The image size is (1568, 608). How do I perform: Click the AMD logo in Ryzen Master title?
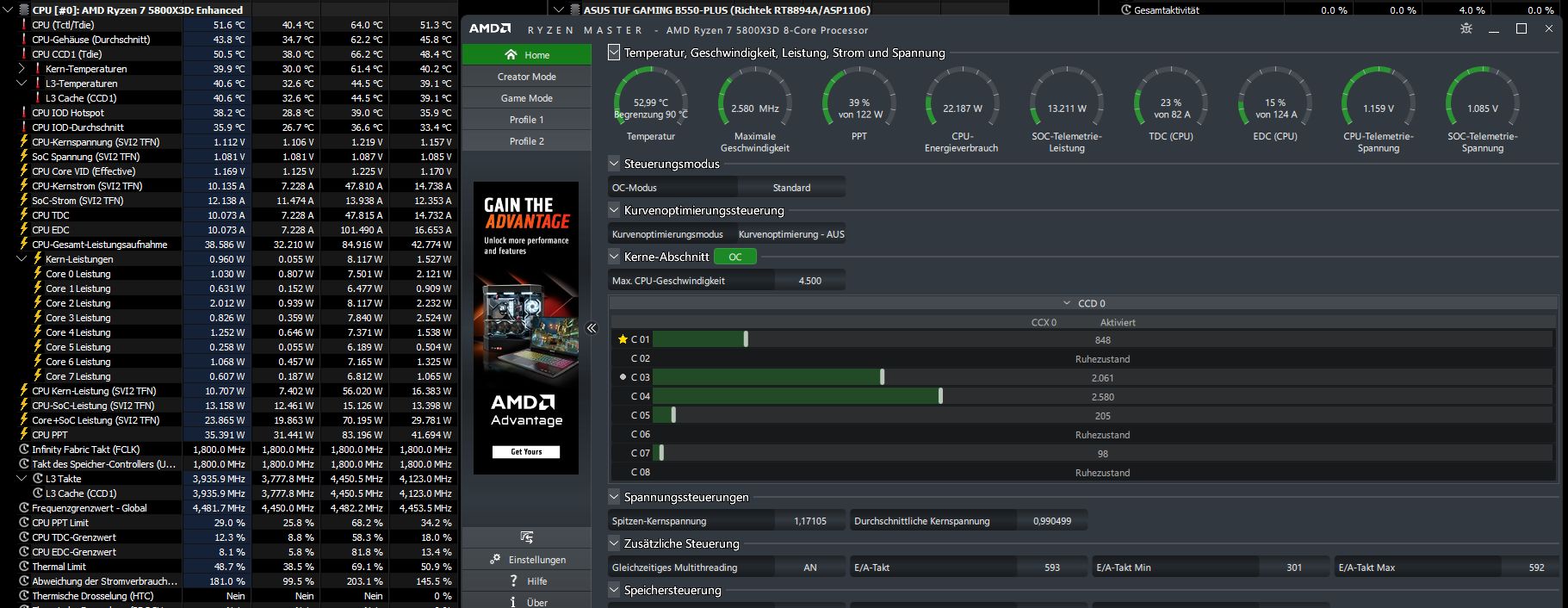pyautogui.click(x=490, y=28)
